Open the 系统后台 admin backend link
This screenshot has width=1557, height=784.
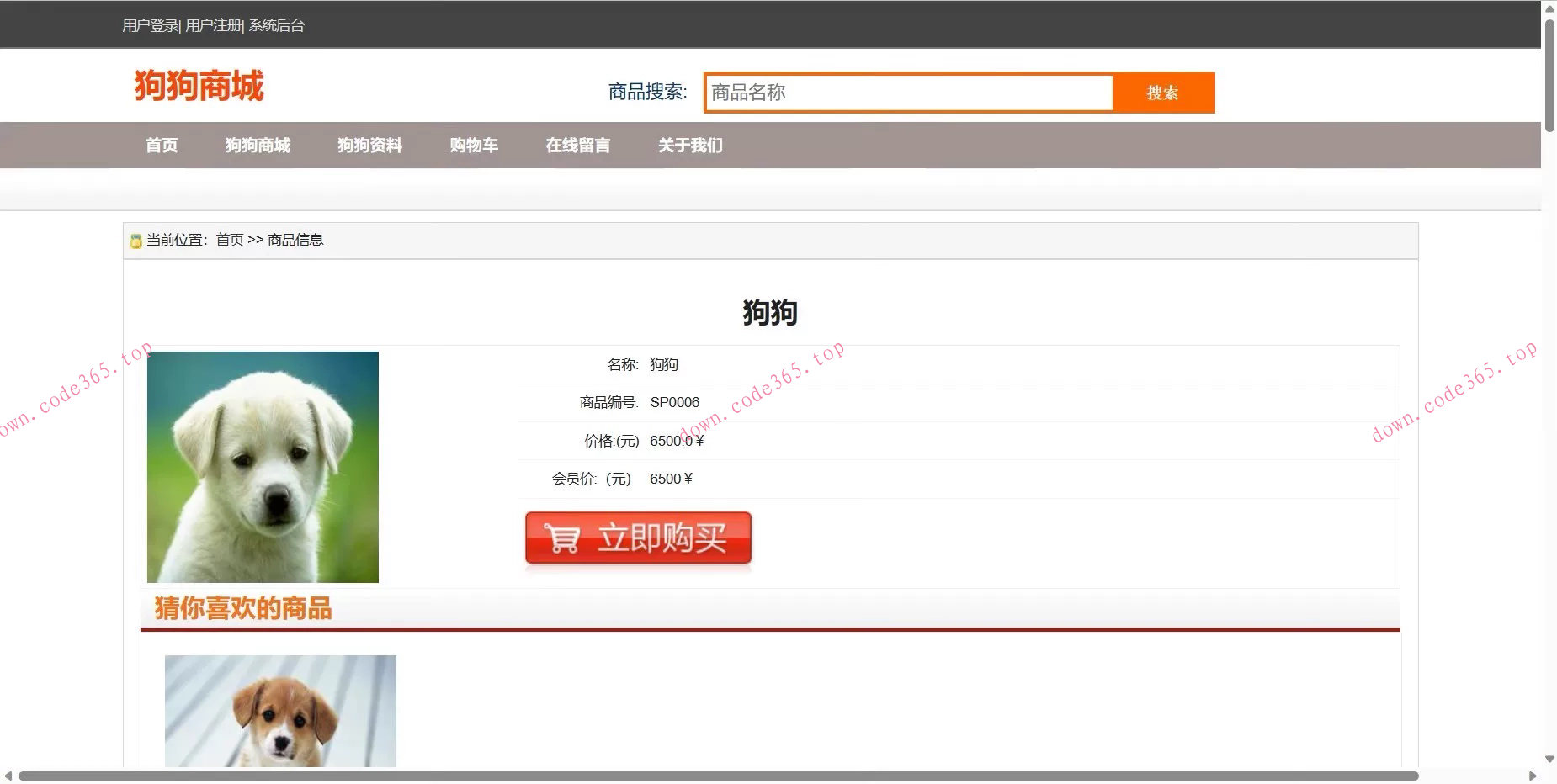click(x=275, y=24)
